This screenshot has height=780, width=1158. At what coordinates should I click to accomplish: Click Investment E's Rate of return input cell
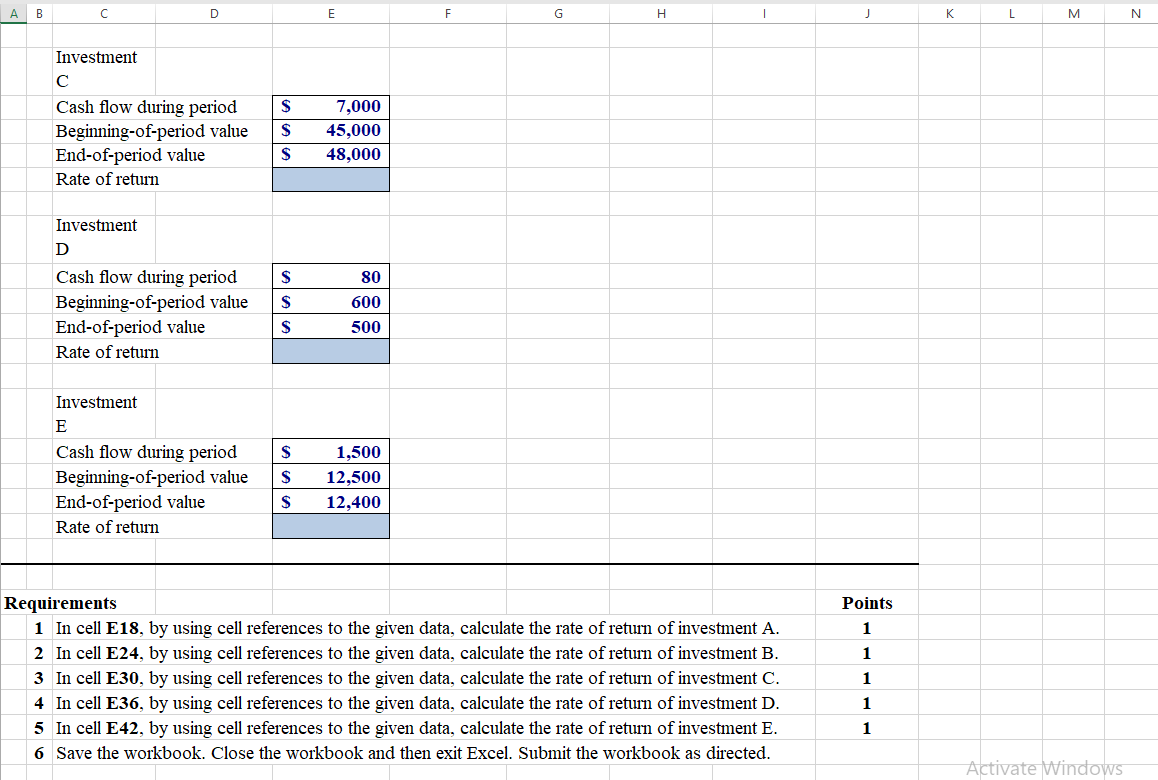(330, 526)
